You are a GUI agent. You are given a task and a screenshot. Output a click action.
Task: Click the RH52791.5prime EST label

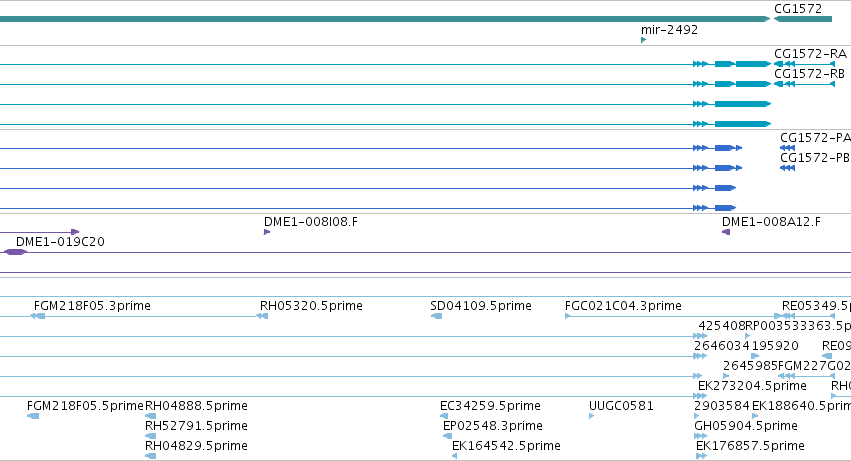[196, 426]
